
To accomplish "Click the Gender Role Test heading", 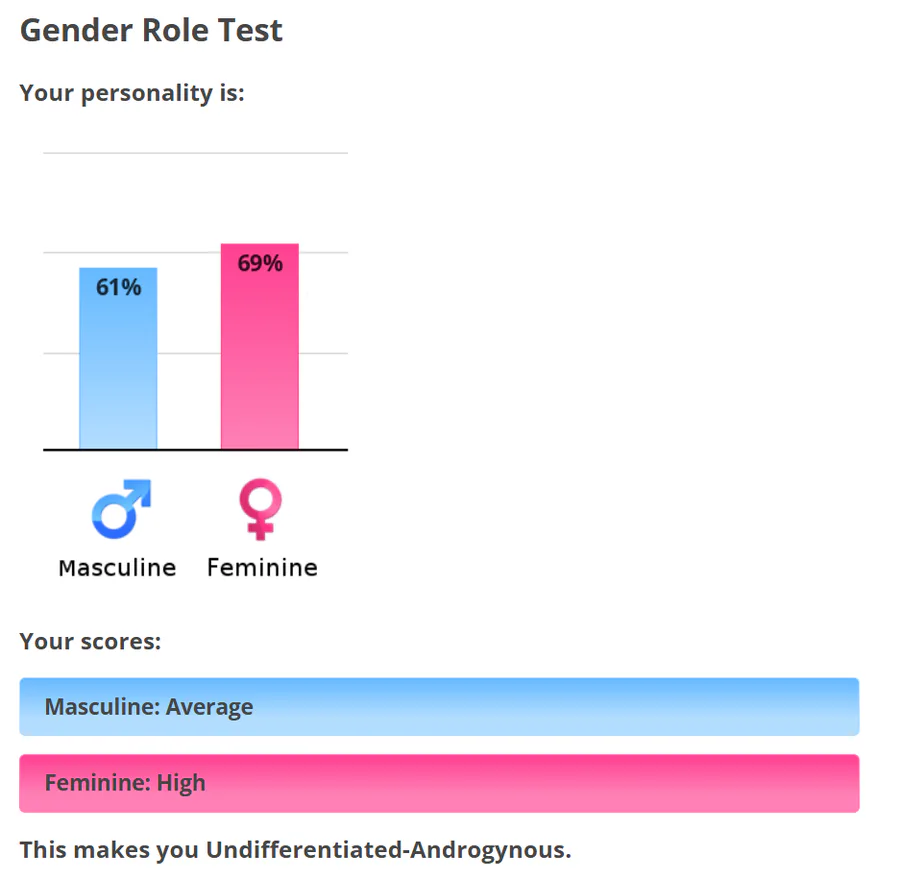I will (152, 30).
